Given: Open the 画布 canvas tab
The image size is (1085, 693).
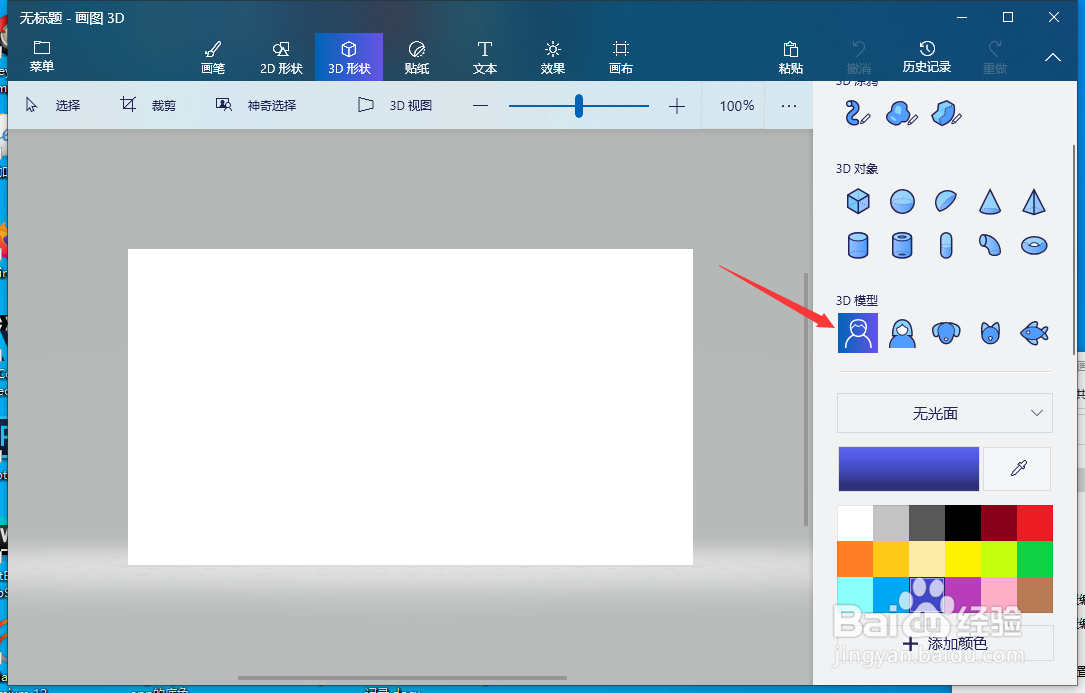Looking at the screenshot, I should pos(621,57).
